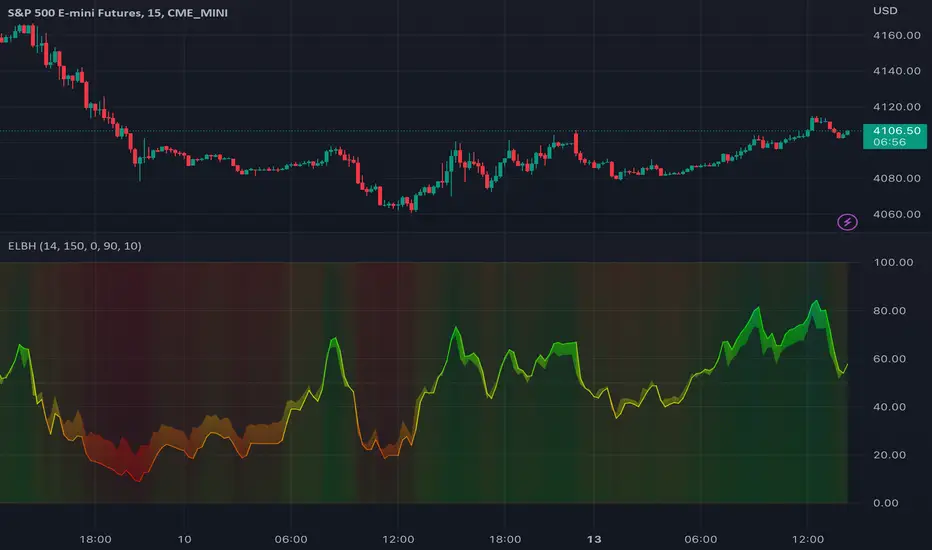This screenshot has height=550, width=932.
Task: Click the 06:00 label after date 13
Action: (x=700, y=539)
